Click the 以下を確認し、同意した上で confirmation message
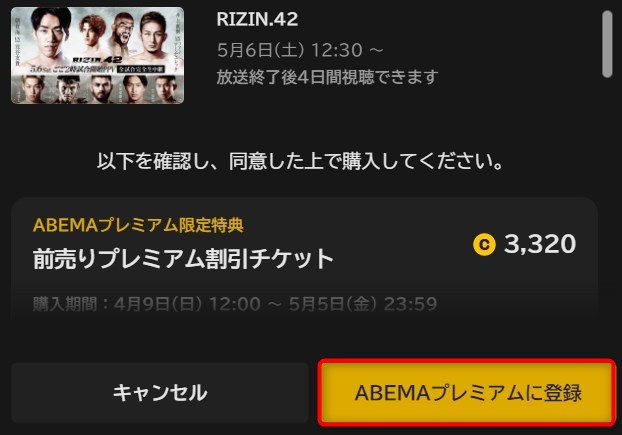The image size is (622, 435). click(300, 161)
